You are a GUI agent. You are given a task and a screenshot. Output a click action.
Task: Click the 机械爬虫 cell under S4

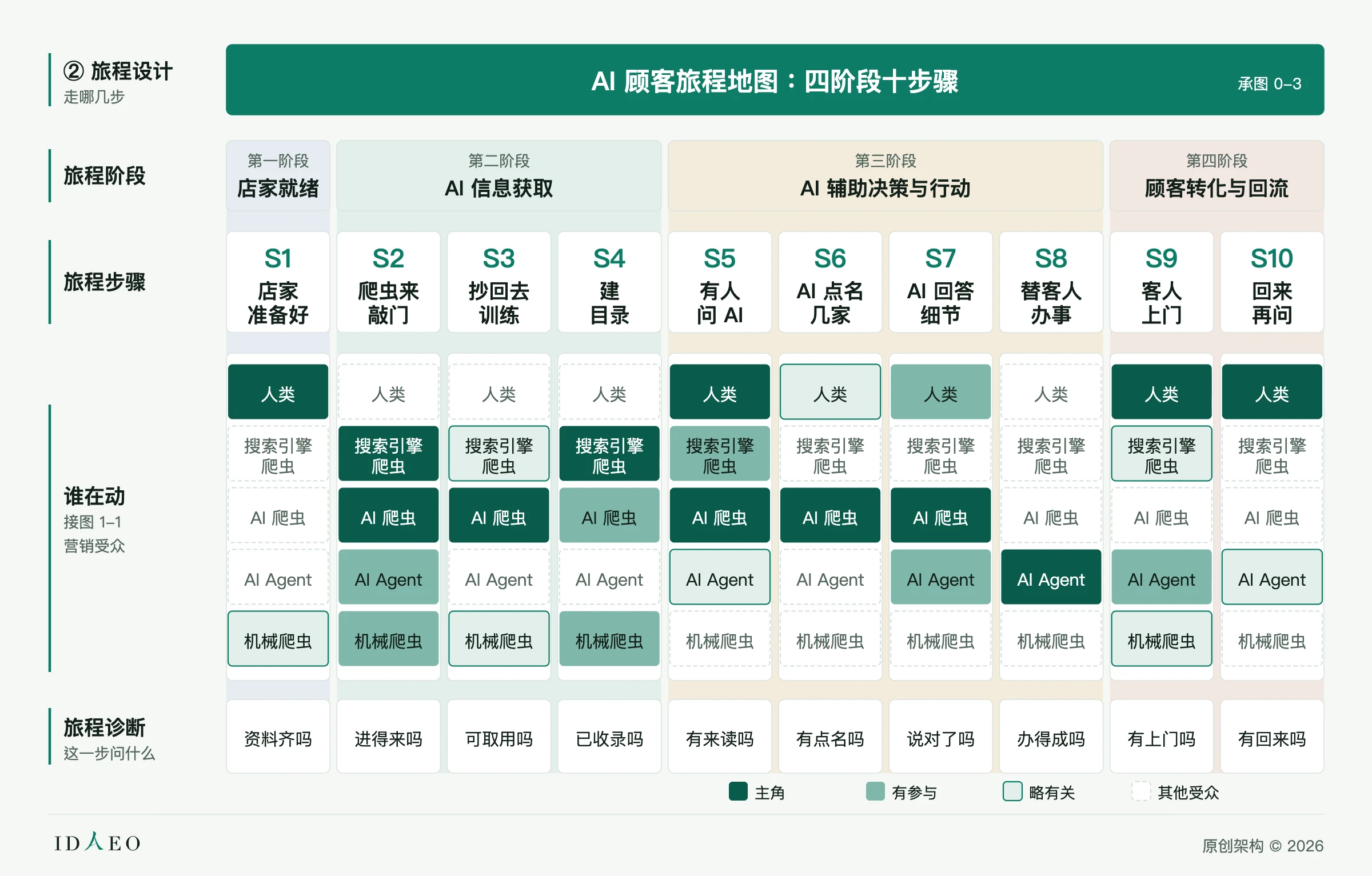point(609,639)
